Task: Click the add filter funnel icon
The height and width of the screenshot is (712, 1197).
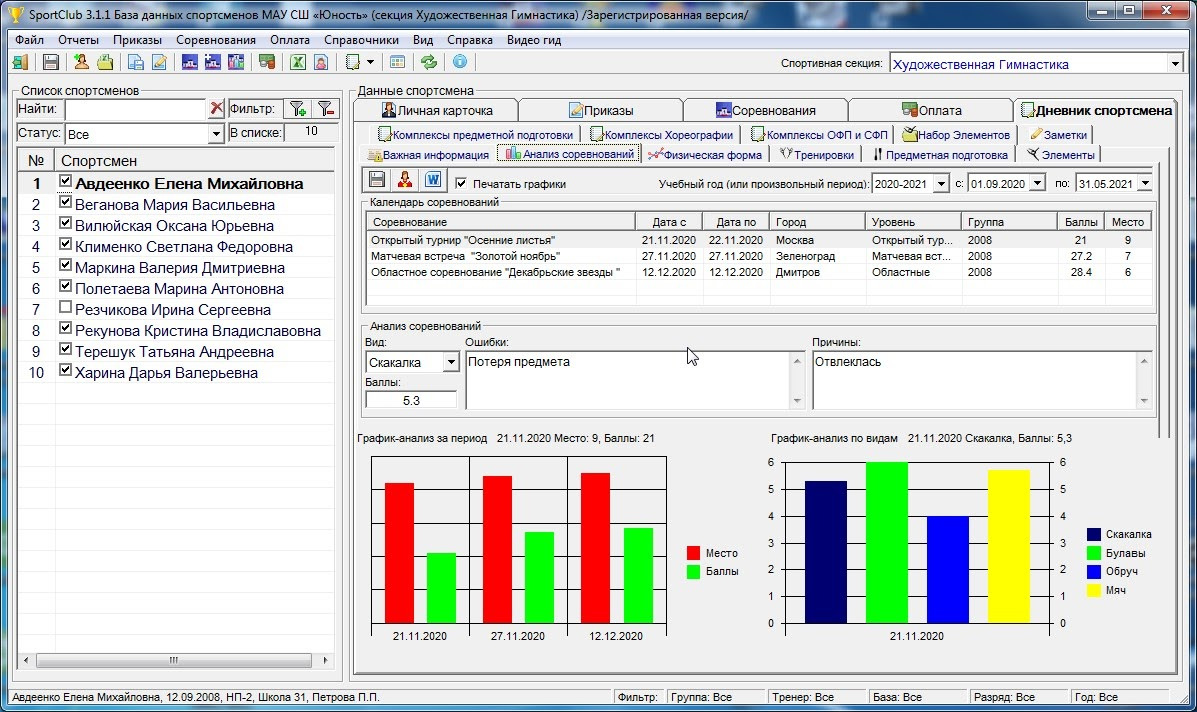Action: tap(297, 109)
